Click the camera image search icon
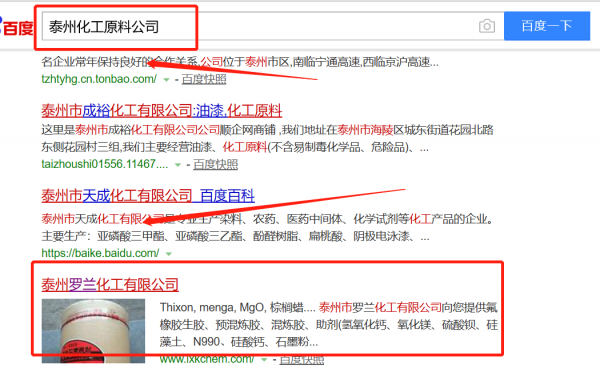600x377 pixels. (487, 26)
